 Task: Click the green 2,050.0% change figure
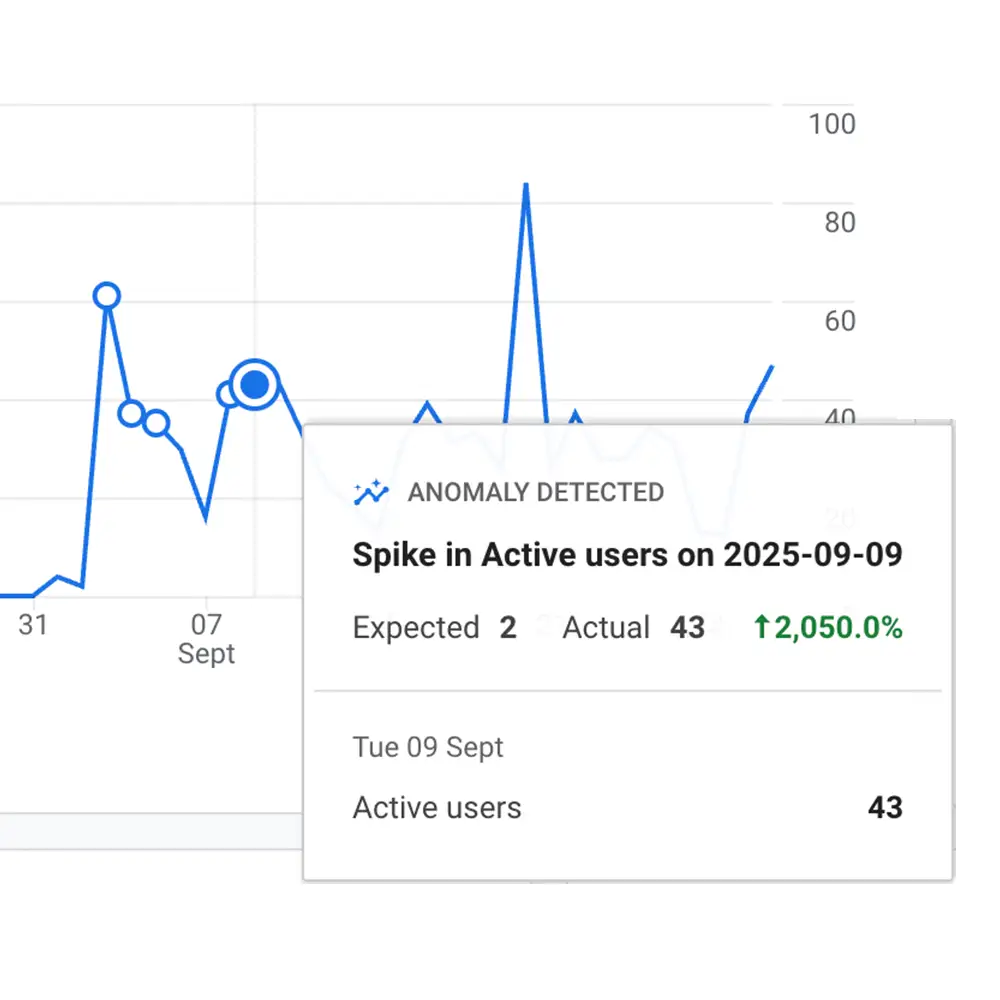point(838,628)
